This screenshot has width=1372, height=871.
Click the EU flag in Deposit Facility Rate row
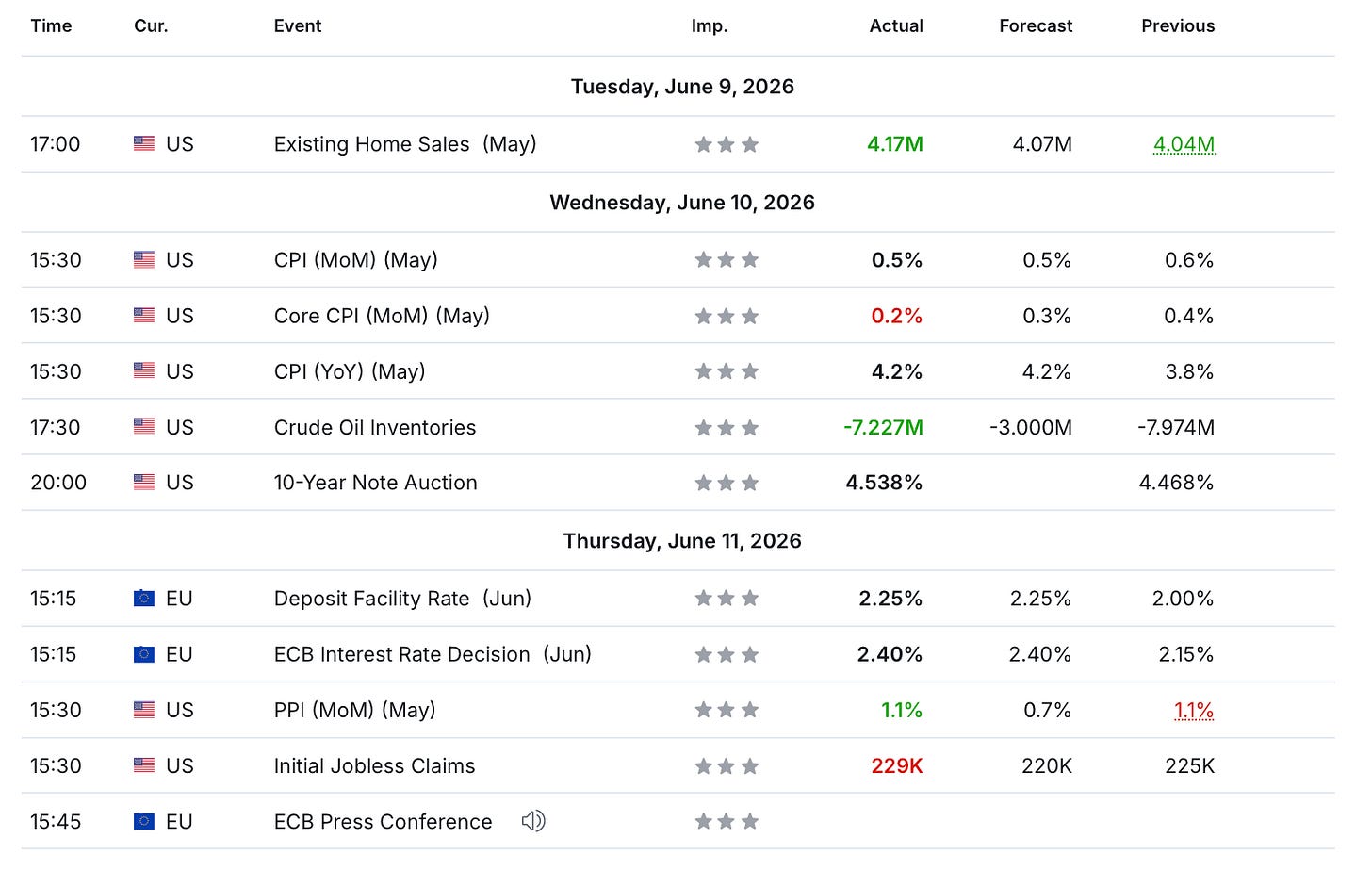(144, 599)
